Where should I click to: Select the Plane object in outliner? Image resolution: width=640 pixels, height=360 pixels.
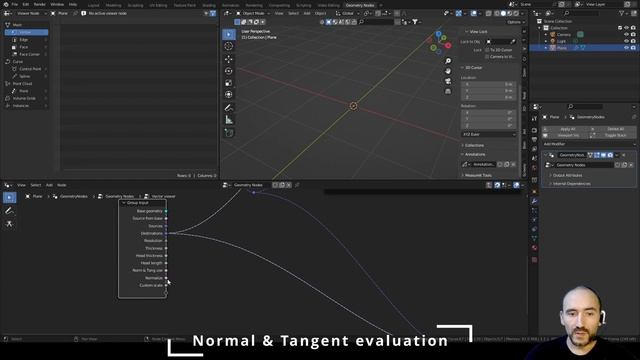[x=562, y=48]
